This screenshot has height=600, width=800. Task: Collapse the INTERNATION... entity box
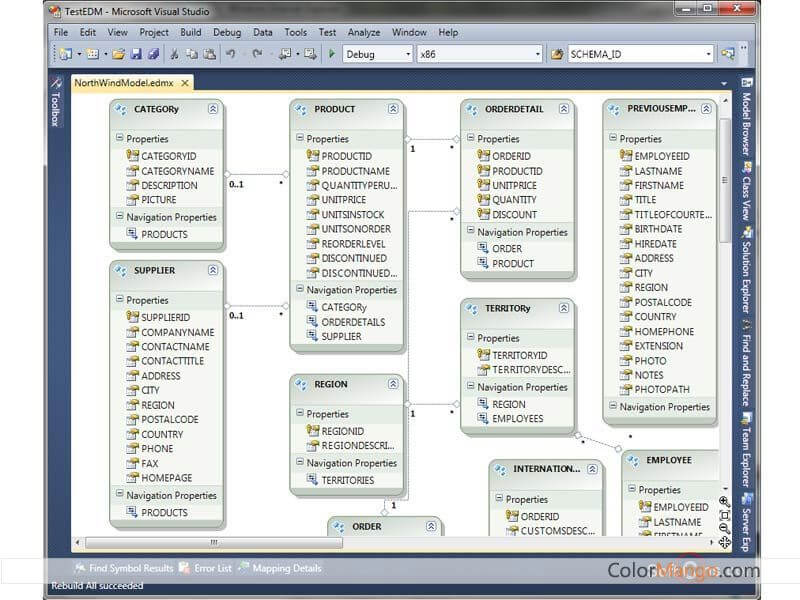[x=592, y=469]
